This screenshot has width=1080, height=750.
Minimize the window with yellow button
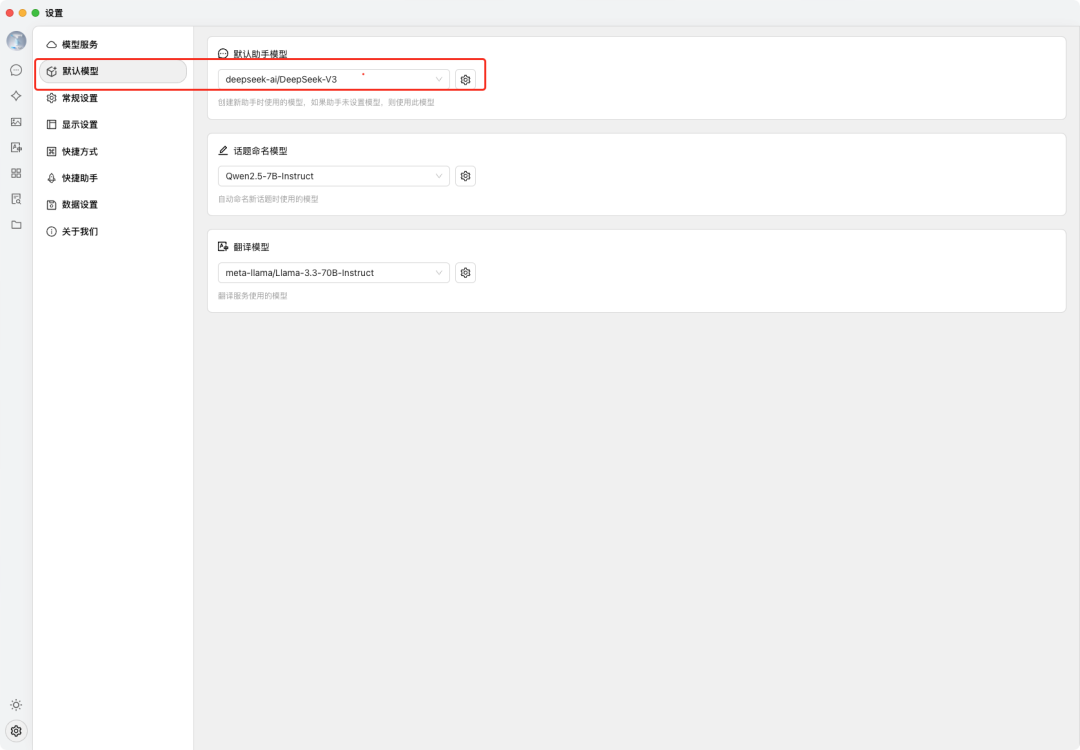point(23,13)
